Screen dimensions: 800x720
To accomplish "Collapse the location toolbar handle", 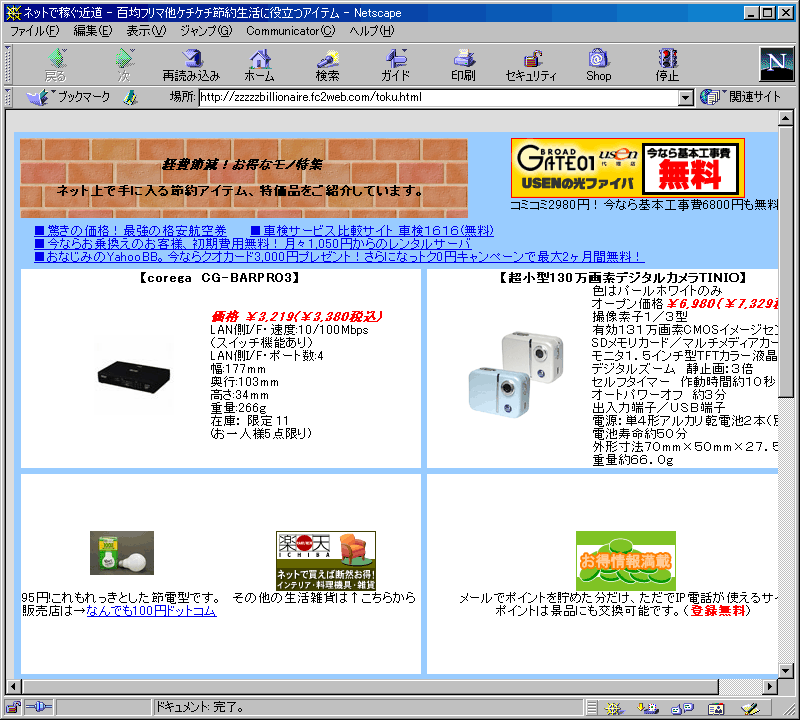I will 8,97.
